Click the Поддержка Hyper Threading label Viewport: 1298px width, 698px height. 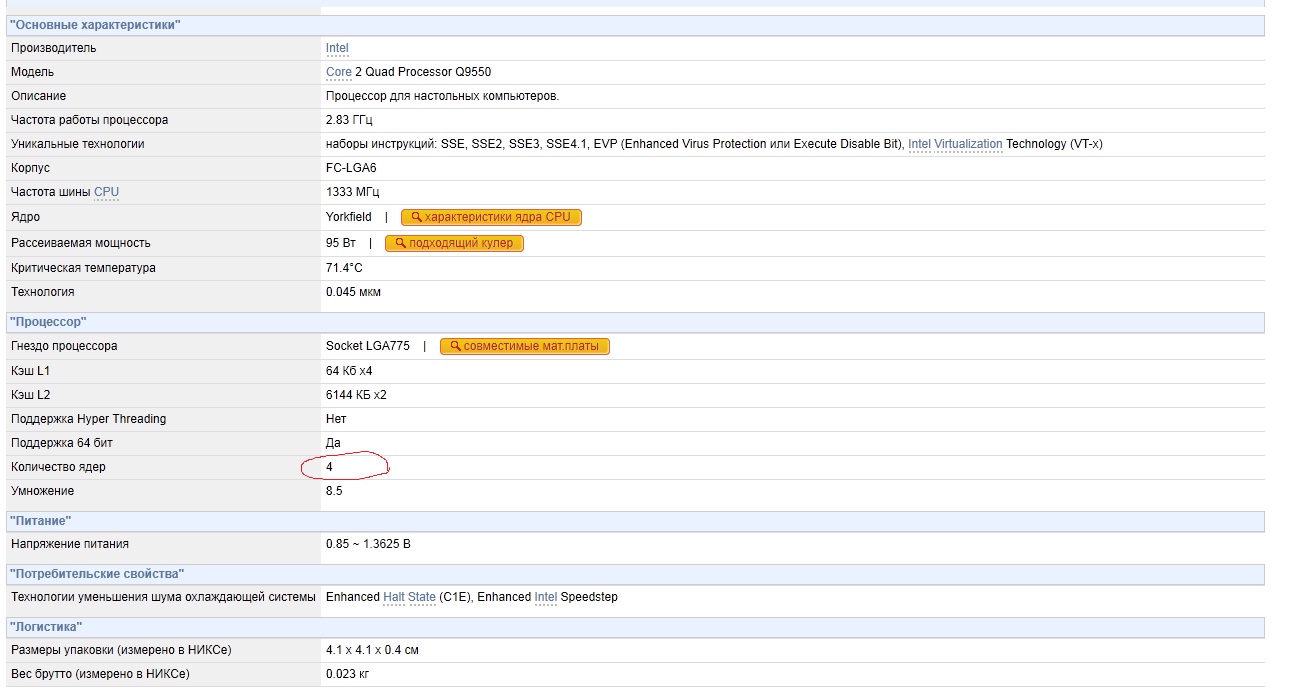89,419
